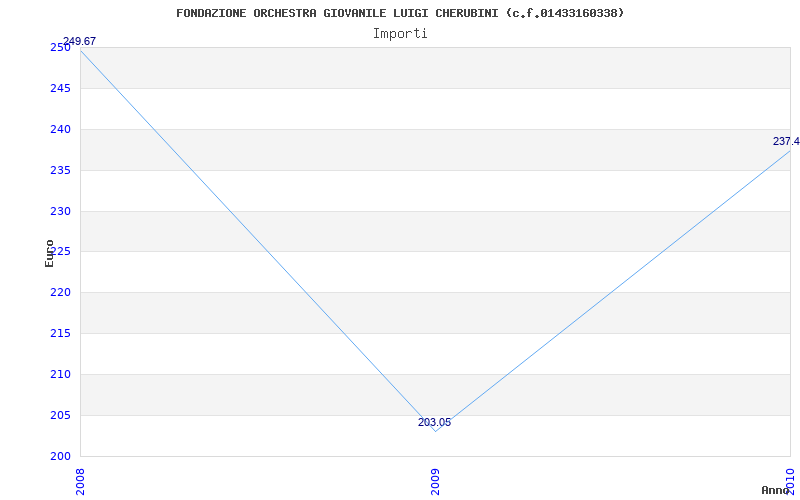Click the Importi subtitle text

[x=400, y=34]
